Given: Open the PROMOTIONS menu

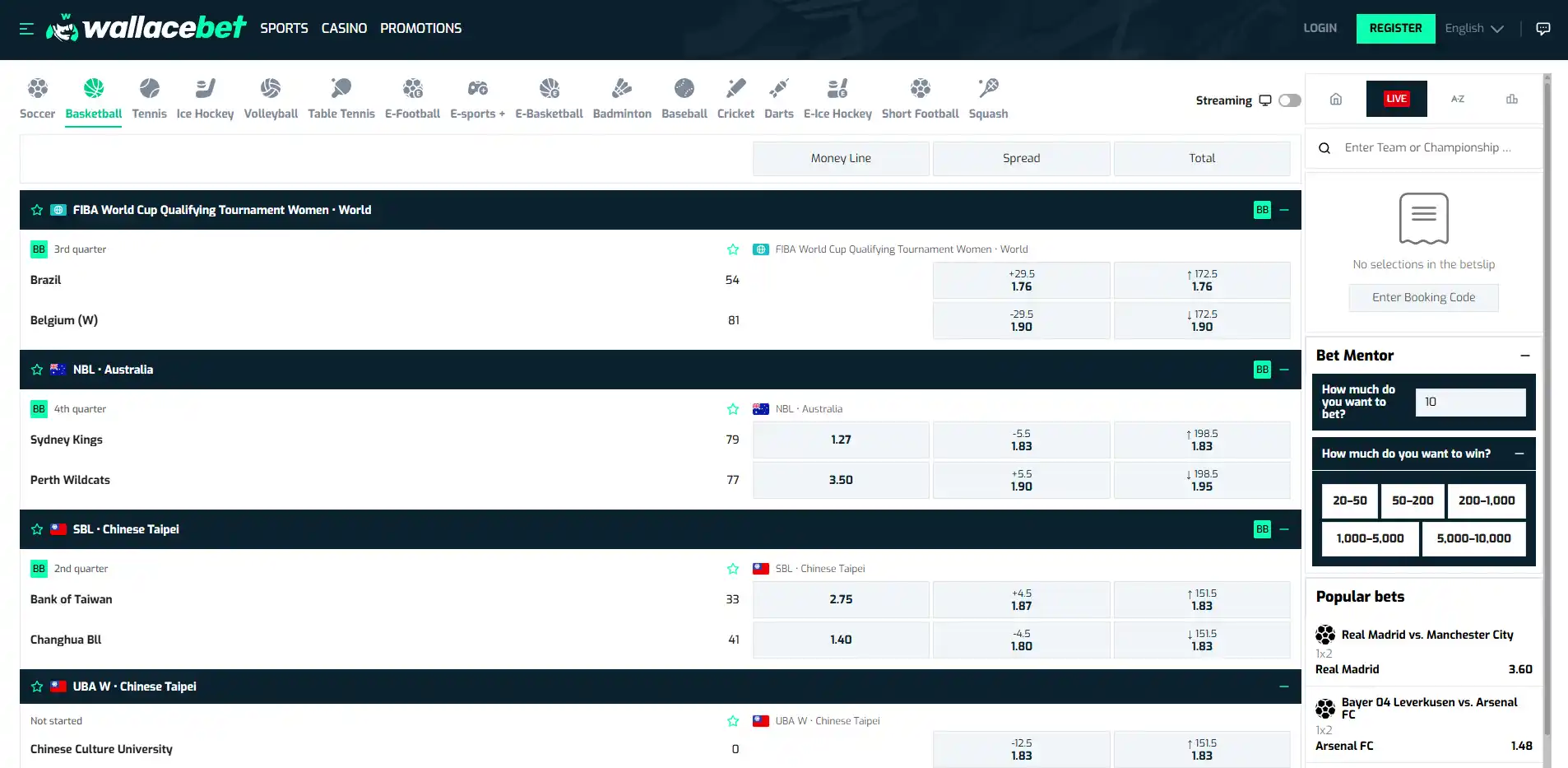Looking at the screenshot, I should coord(420,29).
